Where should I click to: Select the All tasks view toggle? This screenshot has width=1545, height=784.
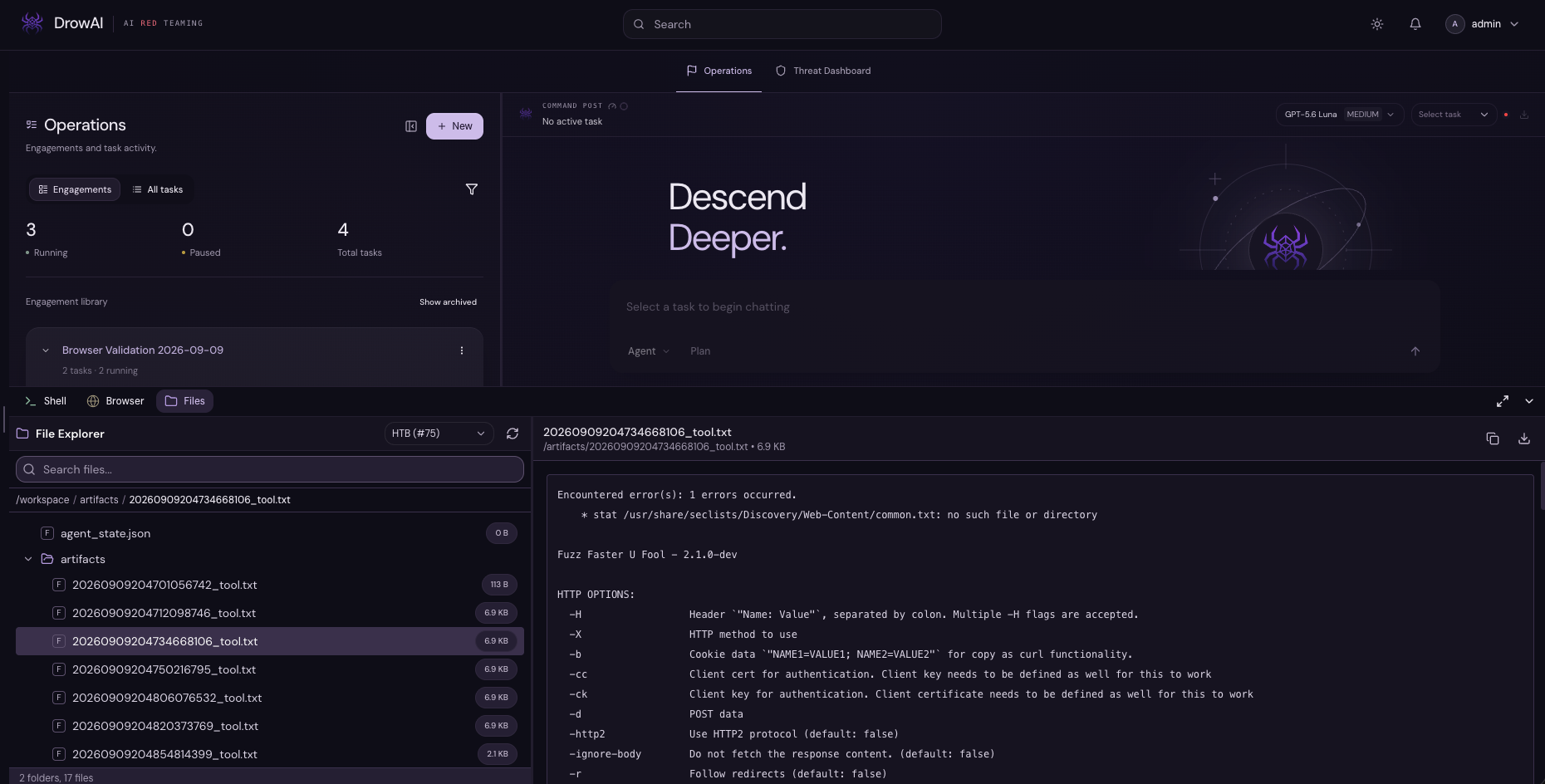[158, 189]
